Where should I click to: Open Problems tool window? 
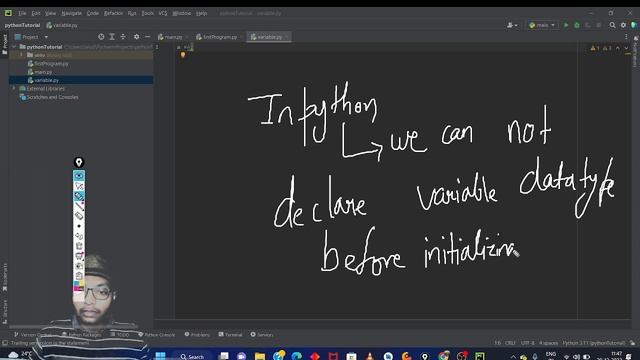(197, 335)
